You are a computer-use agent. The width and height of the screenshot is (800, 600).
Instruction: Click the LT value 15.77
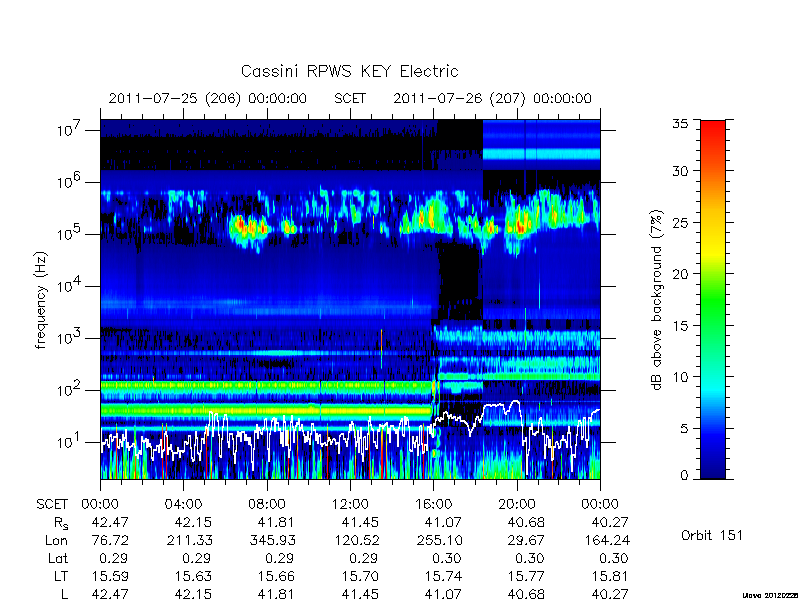tap(526, 576)
